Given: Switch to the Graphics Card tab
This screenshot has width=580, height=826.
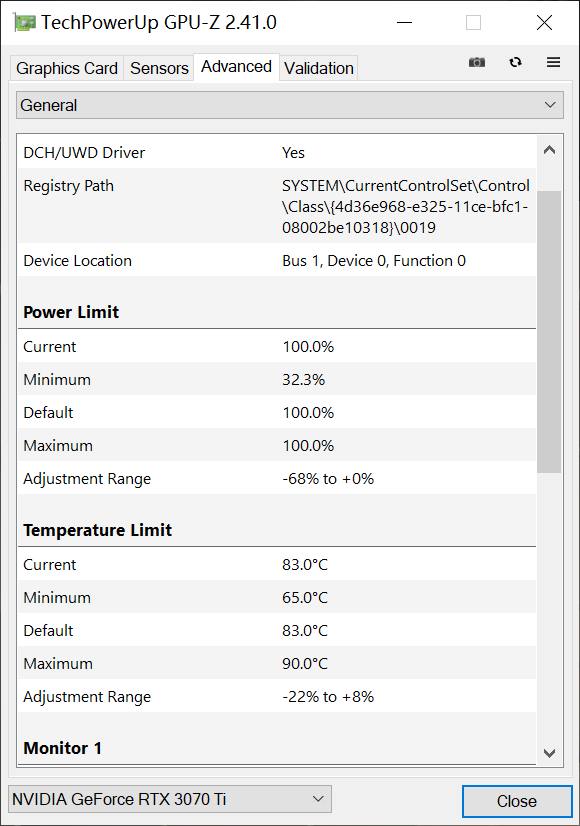Looking at the screenshot, I should coord(66,67).
